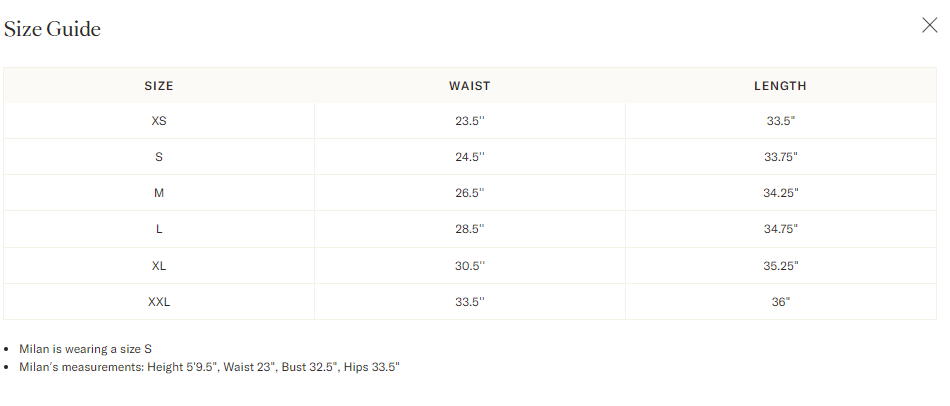Select the XS size cell
Viewport: 950px width, 406px height.
point(159,121)
